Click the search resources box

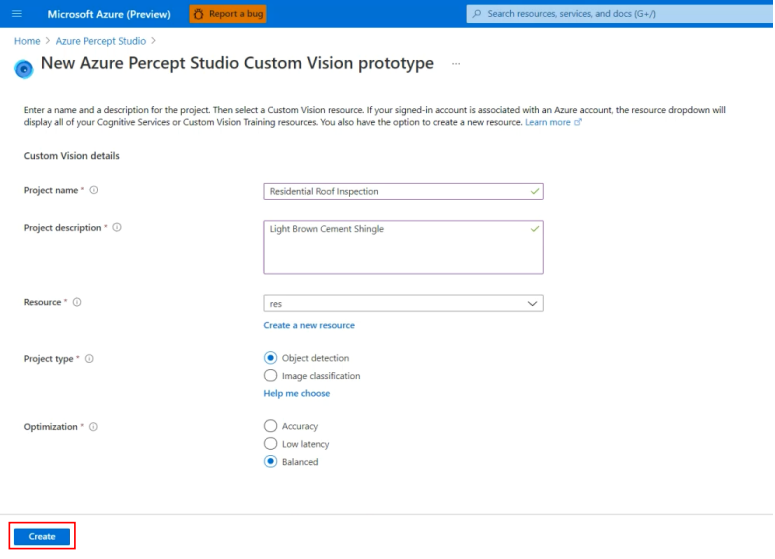(x=620, y=14)
